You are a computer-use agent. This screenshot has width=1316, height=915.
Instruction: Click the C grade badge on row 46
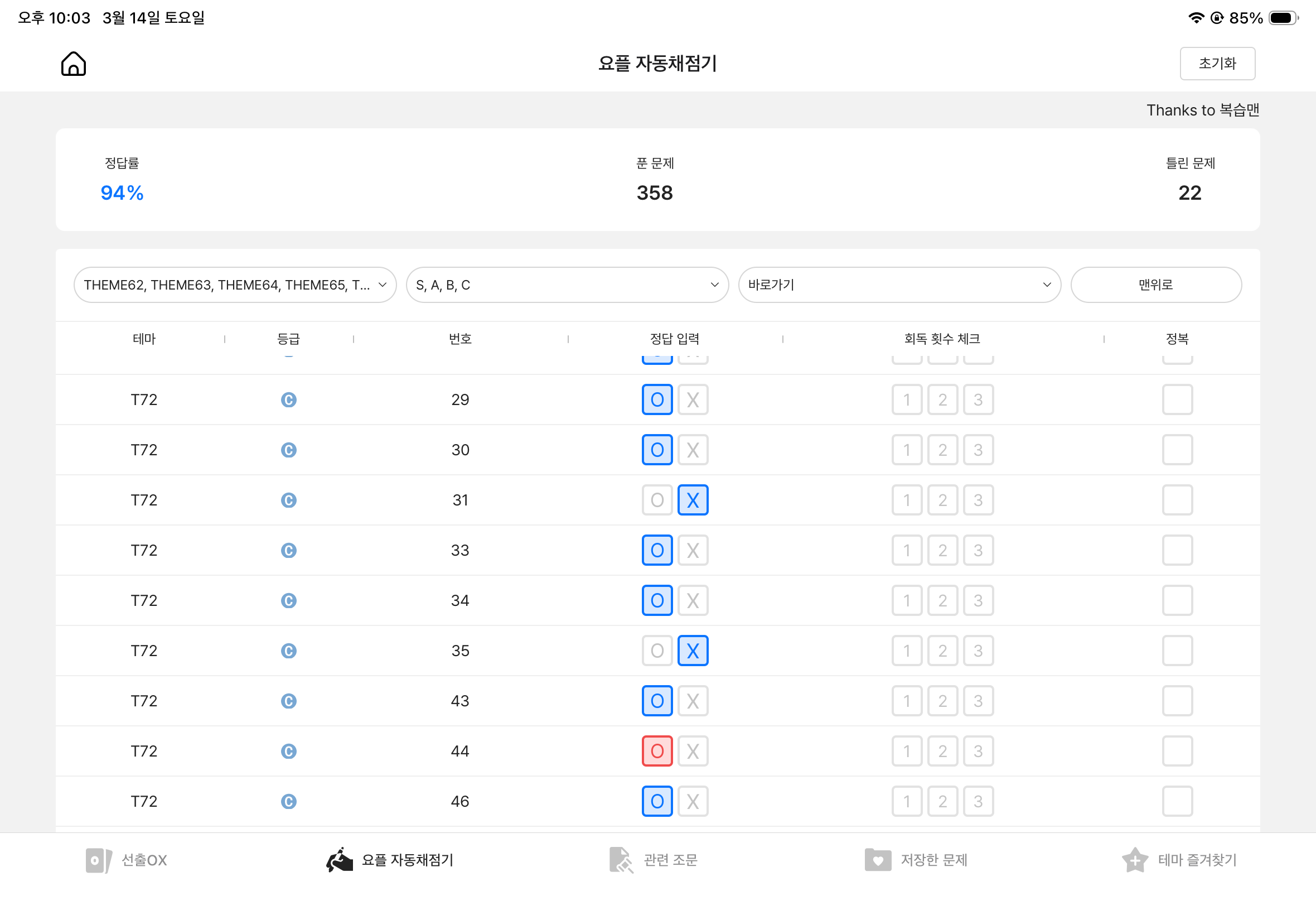[x=289, y=801]
